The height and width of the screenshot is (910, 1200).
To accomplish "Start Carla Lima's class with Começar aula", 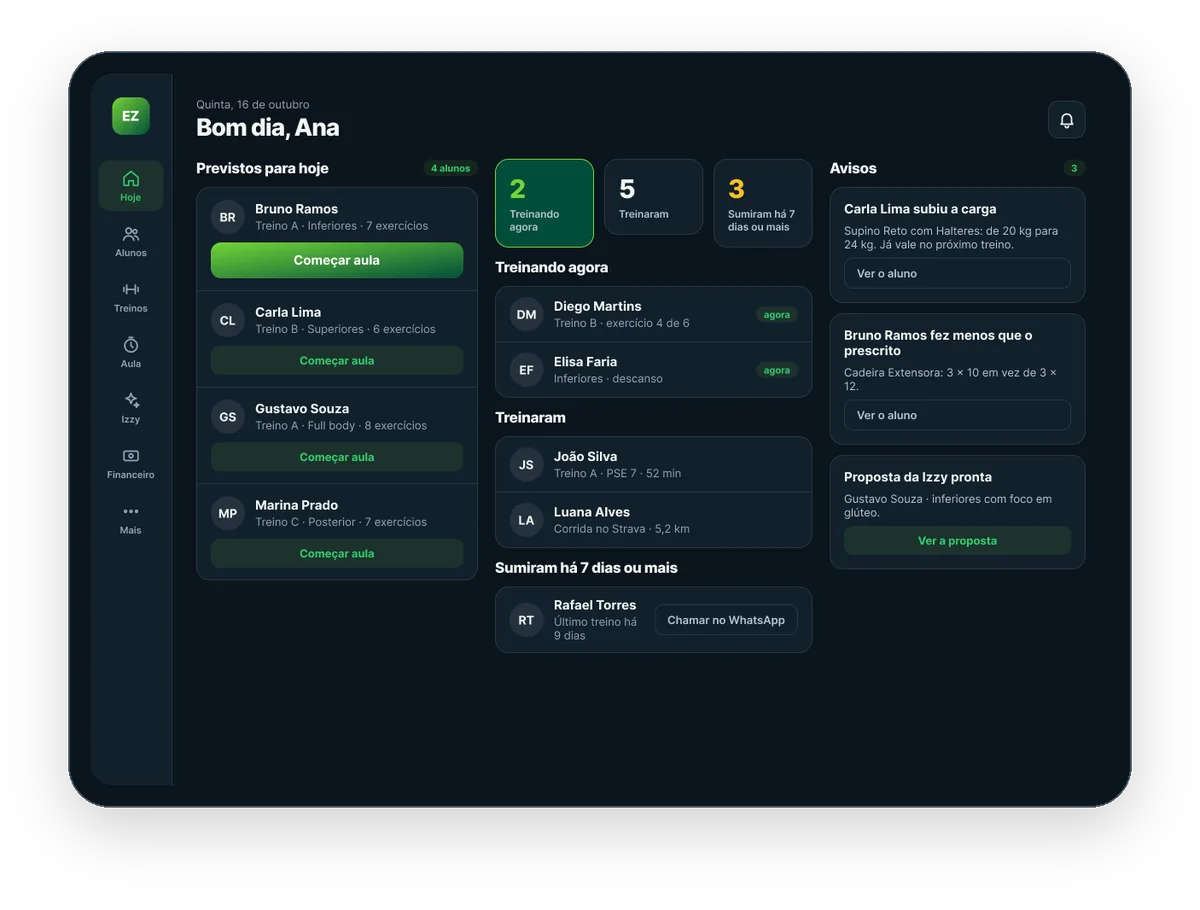I will (x=337, y=360).
